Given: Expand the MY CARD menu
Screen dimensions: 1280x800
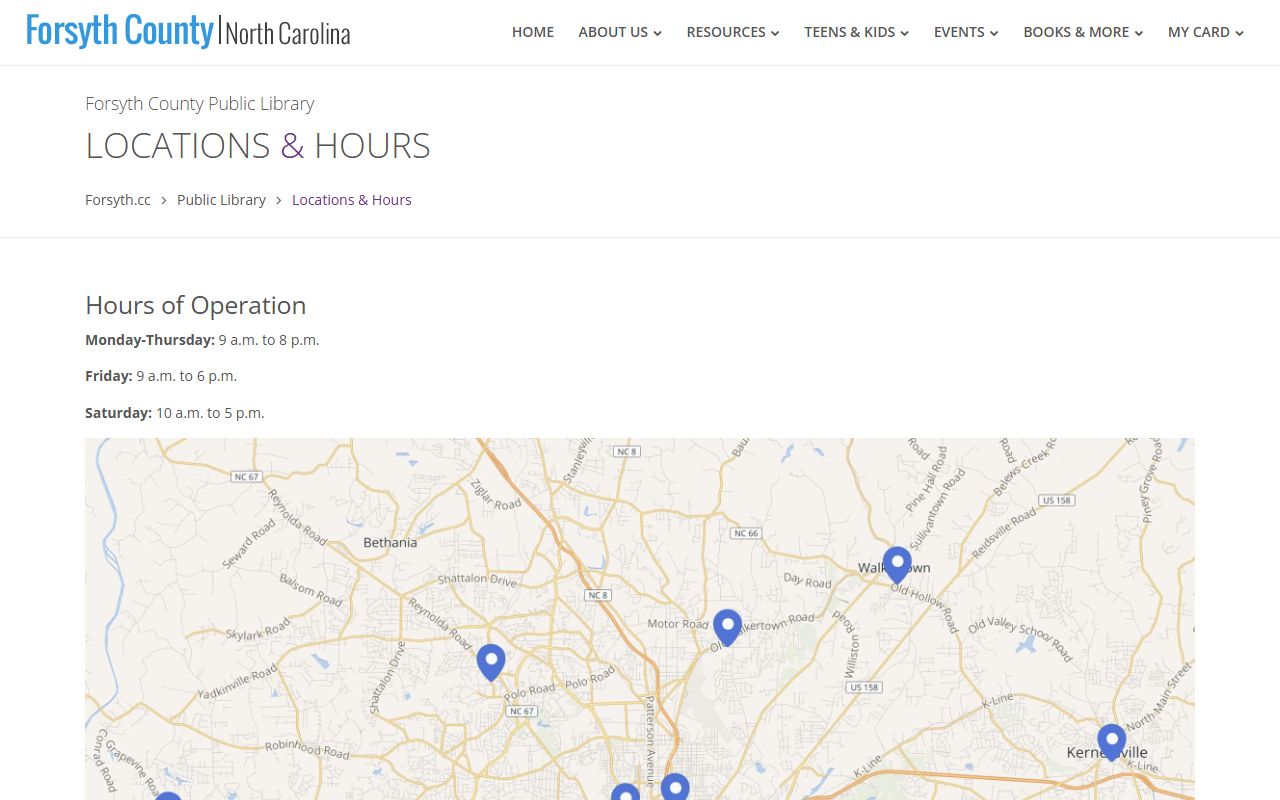Looking at the screenshot, I should 1206,32.
